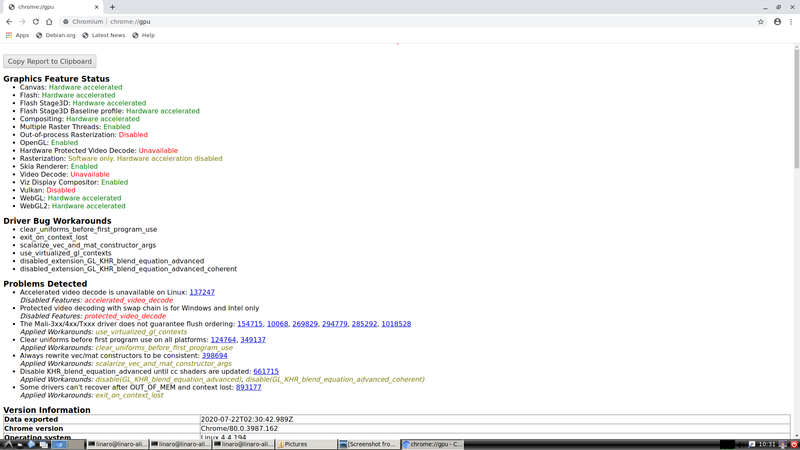Click the red power icon in system tray

pyautogui.click(x=794, y=445)
